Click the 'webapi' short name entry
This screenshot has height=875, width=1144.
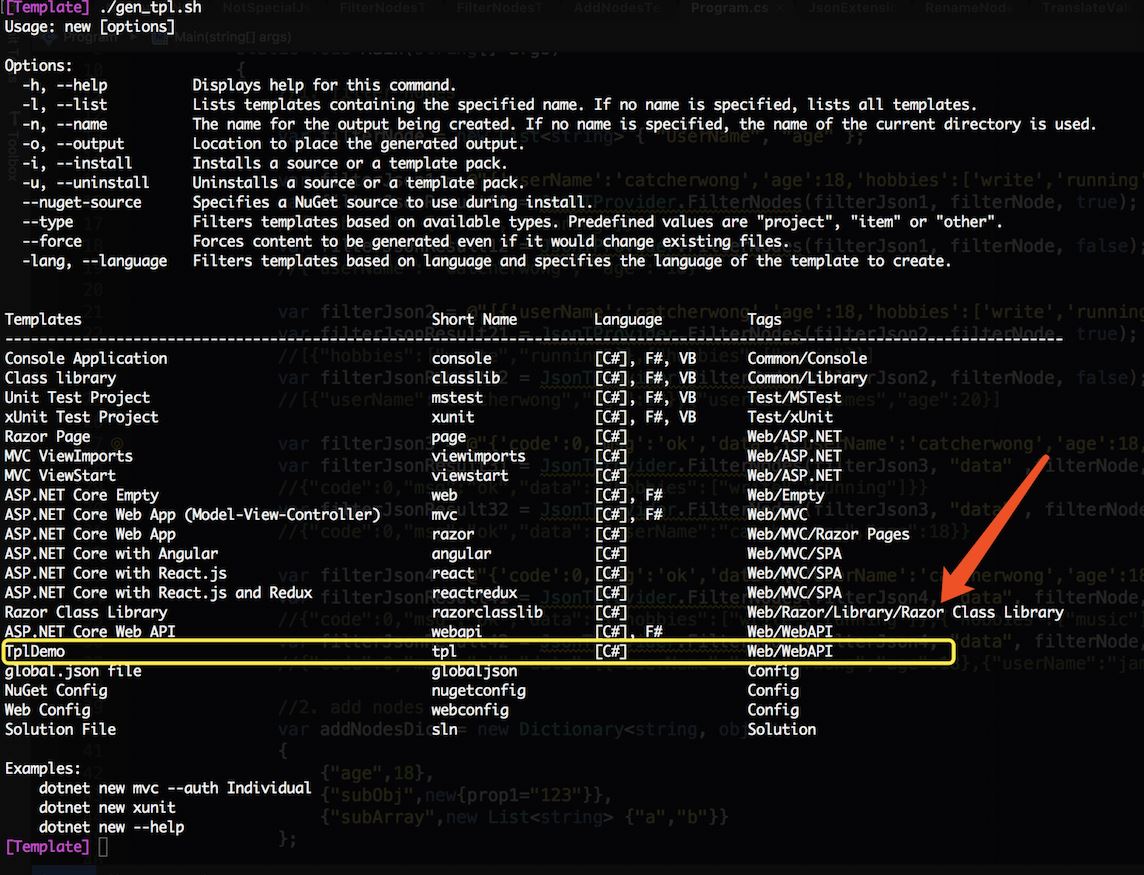click(457, 632)
